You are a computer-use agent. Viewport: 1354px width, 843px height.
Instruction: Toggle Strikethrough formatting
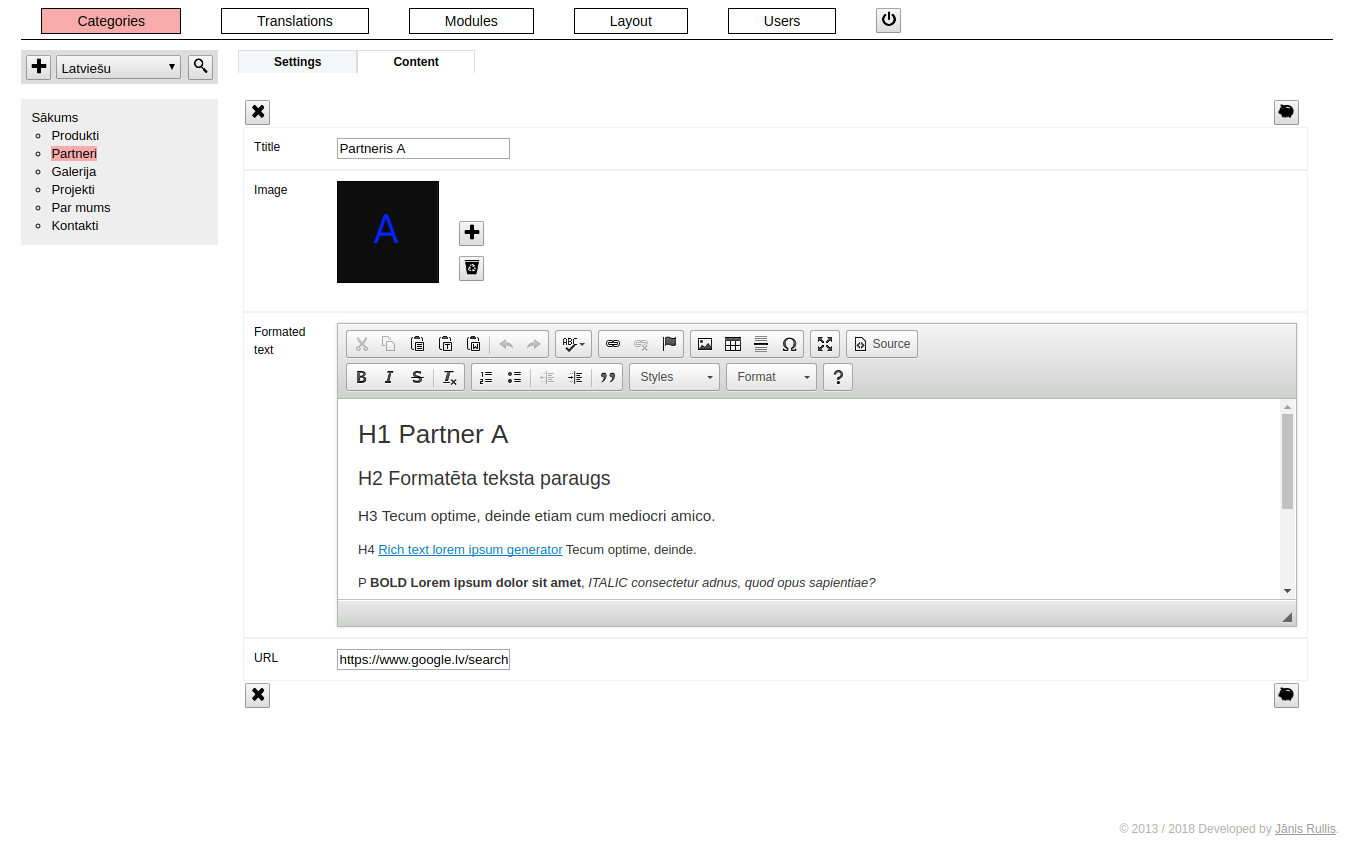point(417,377)
